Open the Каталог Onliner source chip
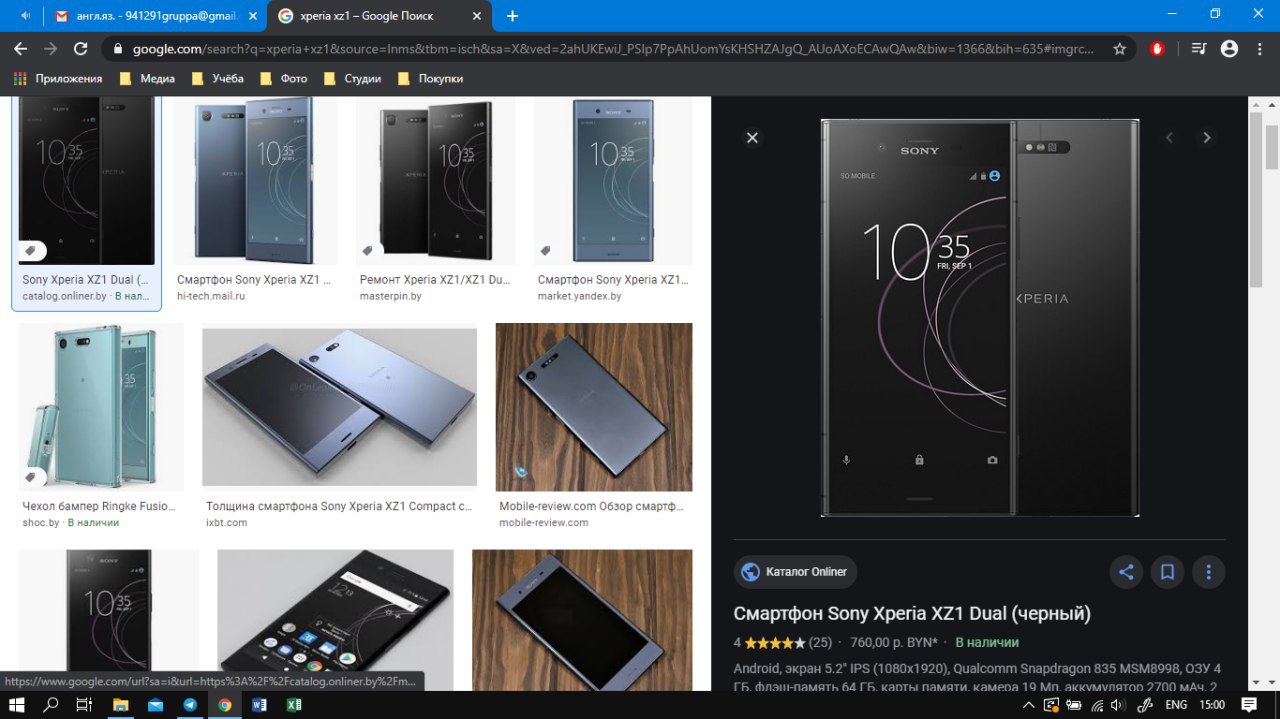Image resolution: width=1280 pixels, height=719 pixels. [x=795, y=572]
